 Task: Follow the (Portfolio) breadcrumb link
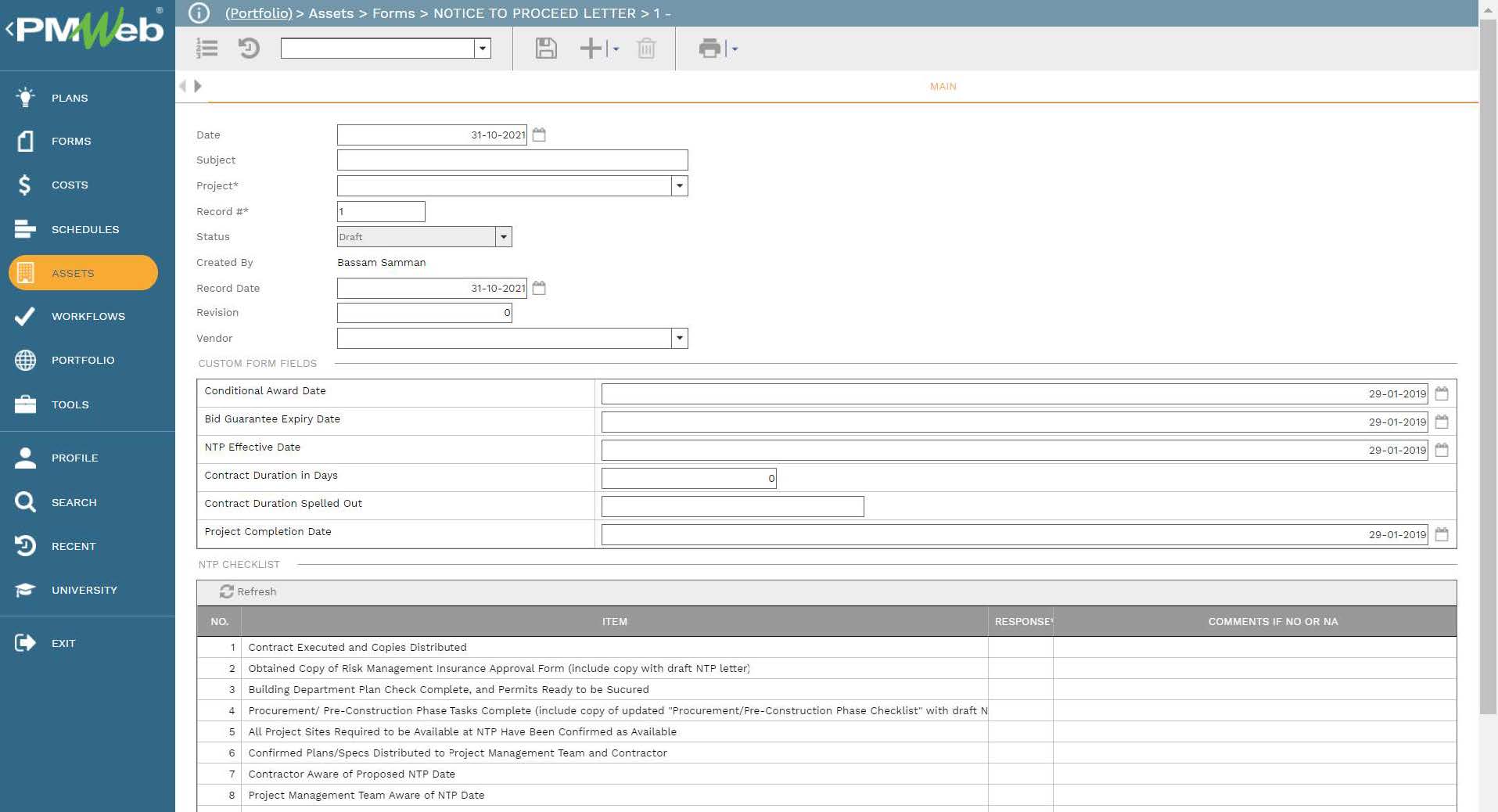pyautogui.click(x=258, y=13)
